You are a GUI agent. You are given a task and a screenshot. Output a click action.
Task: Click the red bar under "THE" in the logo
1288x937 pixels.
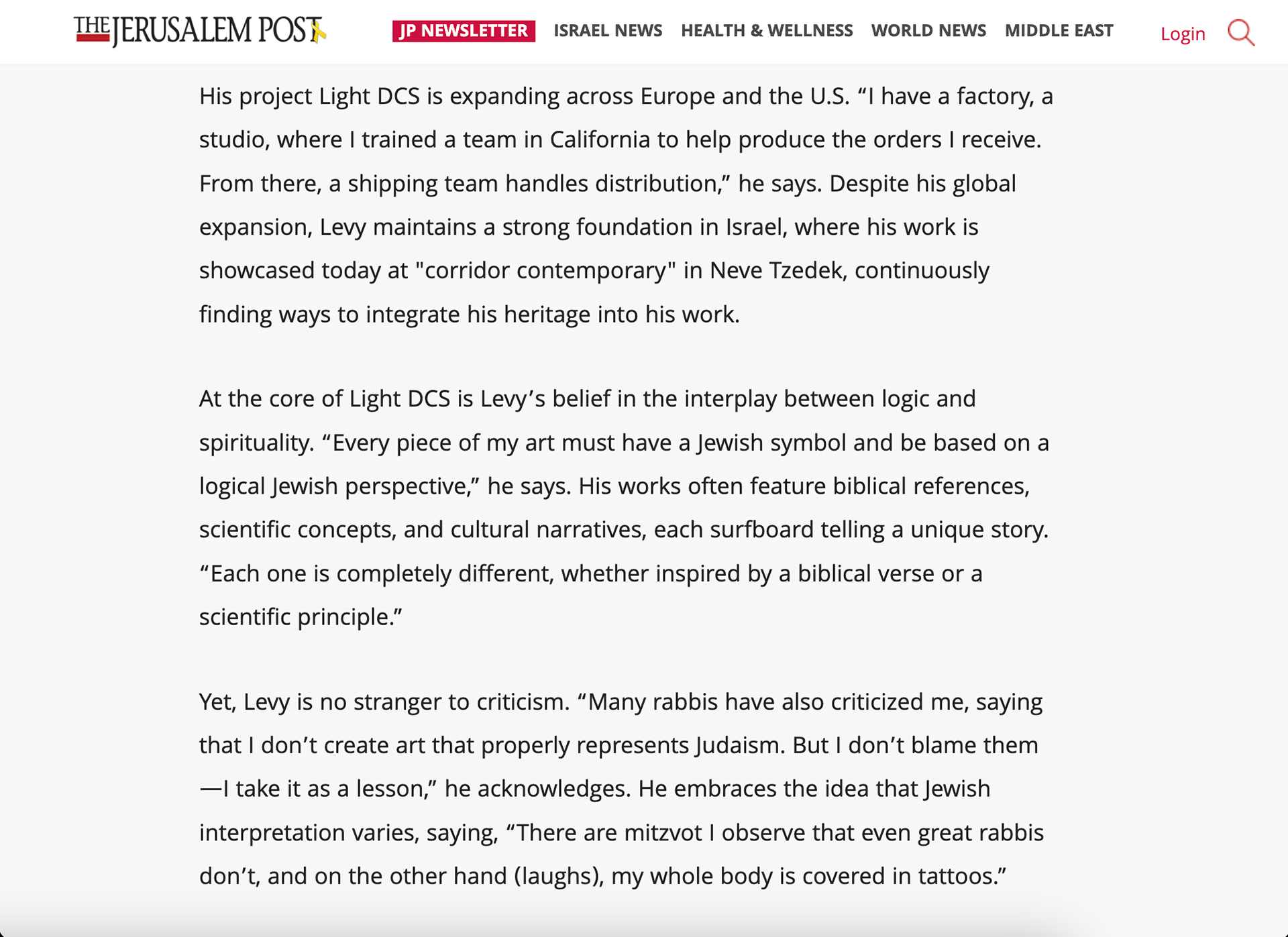coord(93,38)
